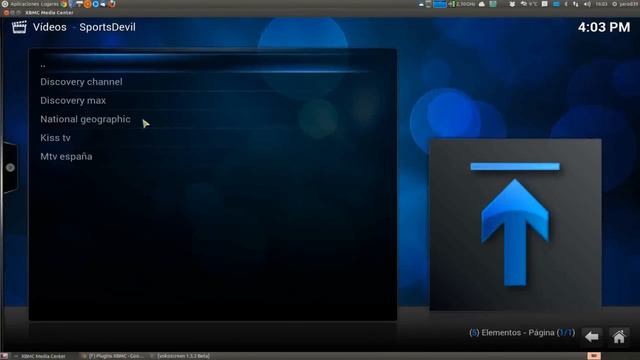Click the 4:03 PM clock label

pos(604,27)
